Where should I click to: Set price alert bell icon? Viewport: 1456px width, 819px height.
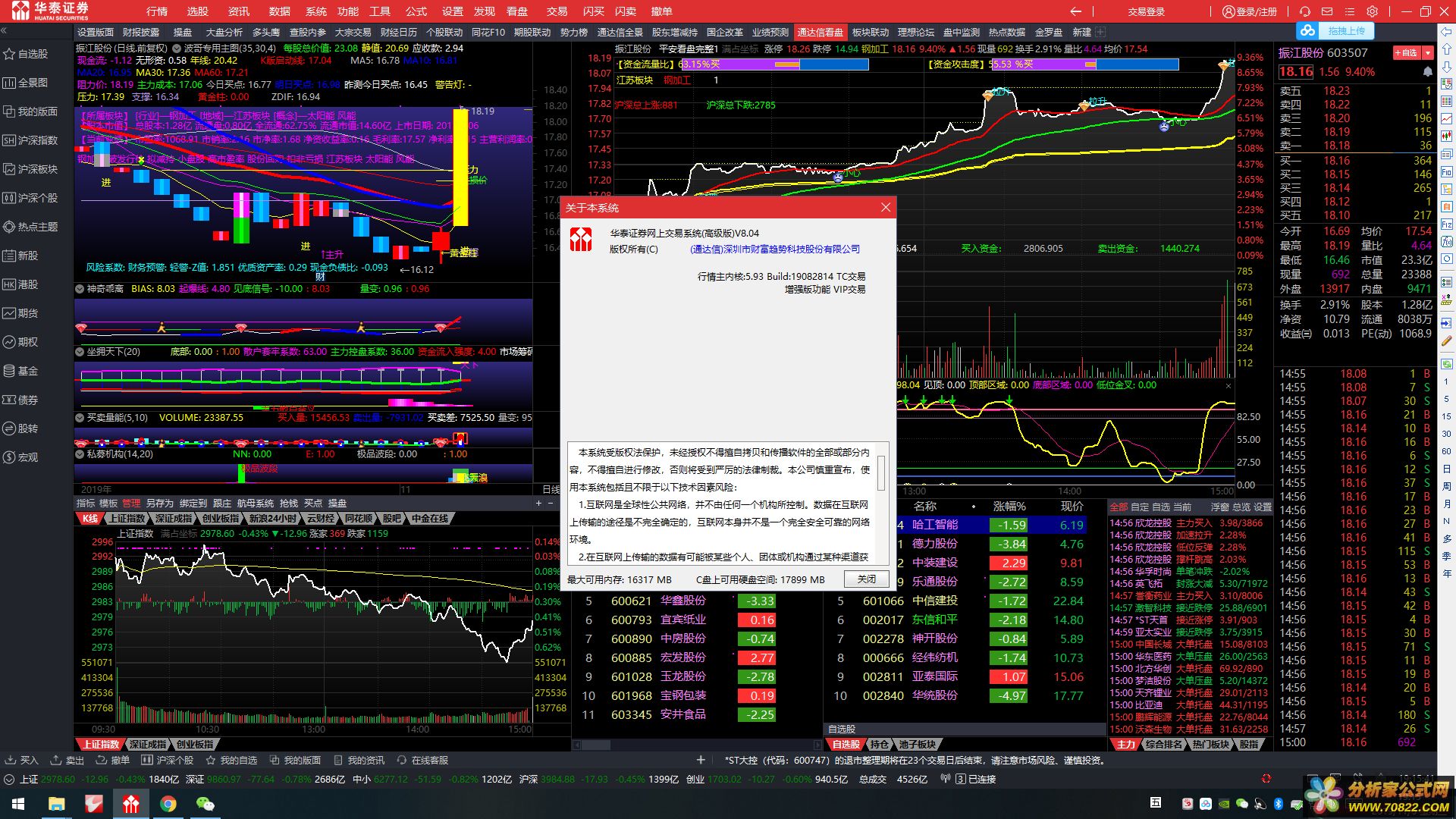pos(1427,71)
